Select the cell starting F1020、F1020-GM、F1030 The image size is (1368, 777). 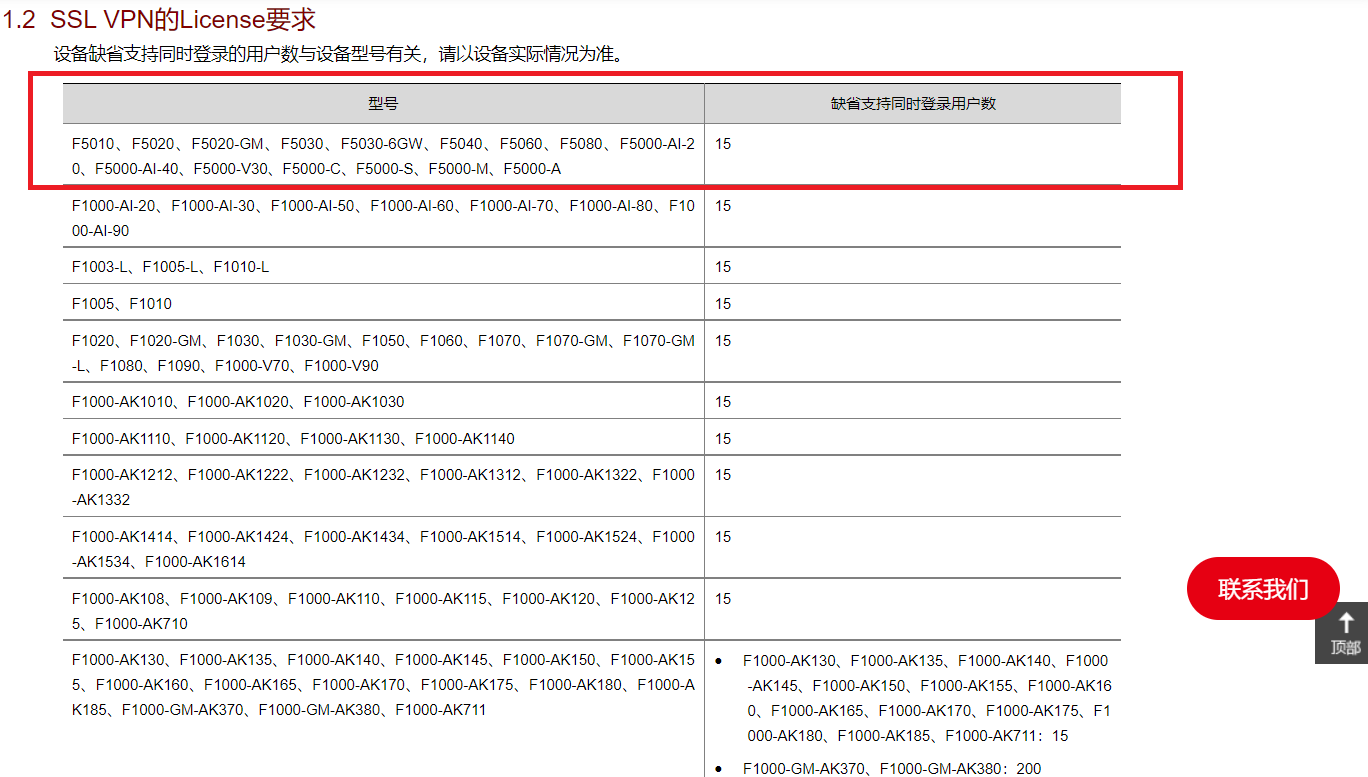383,353
